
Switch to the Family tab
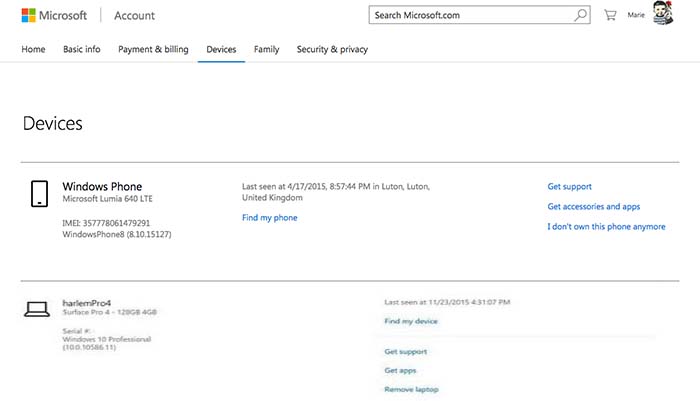pos(267,49)
